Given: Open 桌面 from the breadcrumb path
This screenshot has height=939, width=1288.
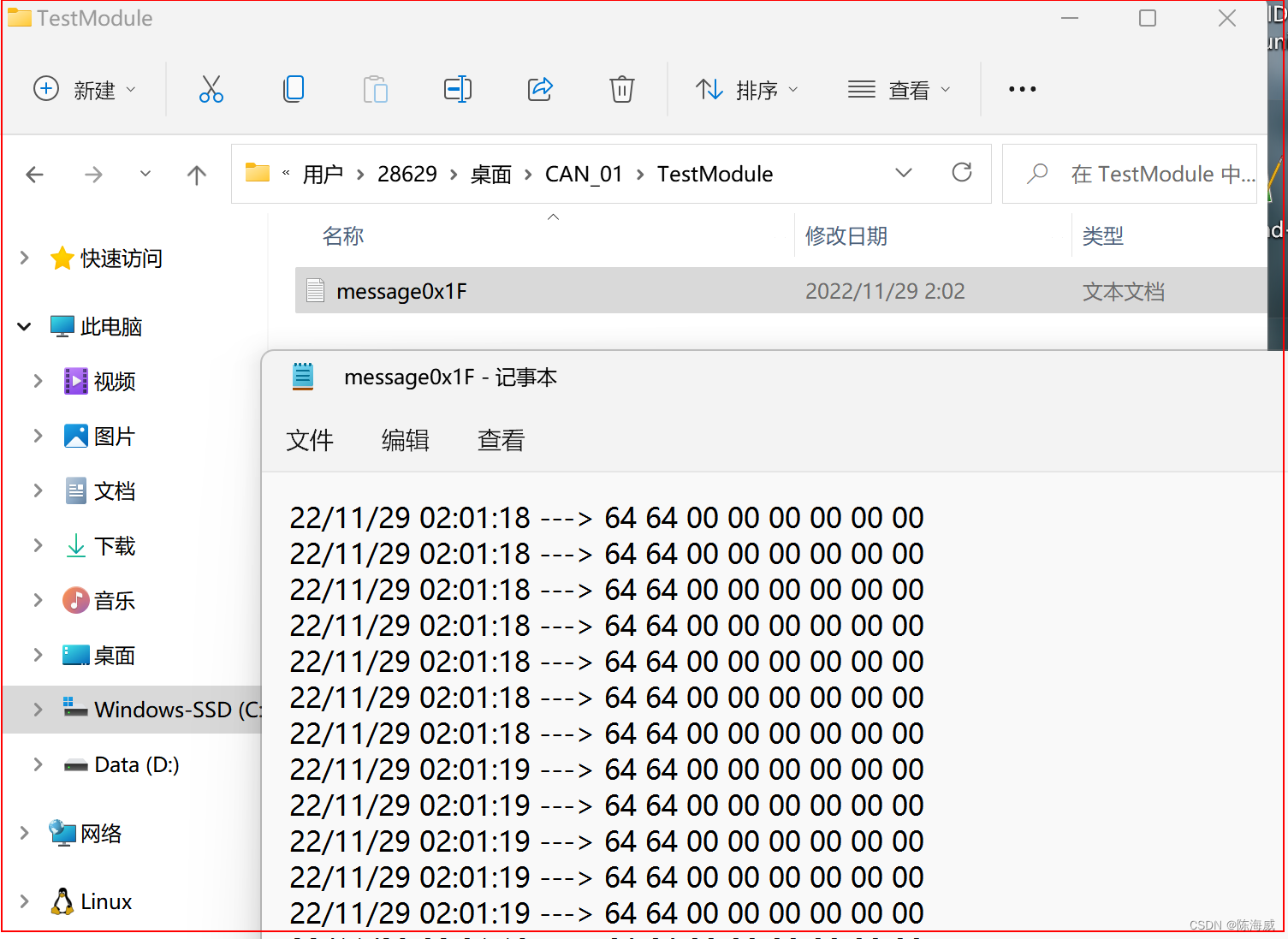Looking at the screenshot, I should click(x=490, y=174).
